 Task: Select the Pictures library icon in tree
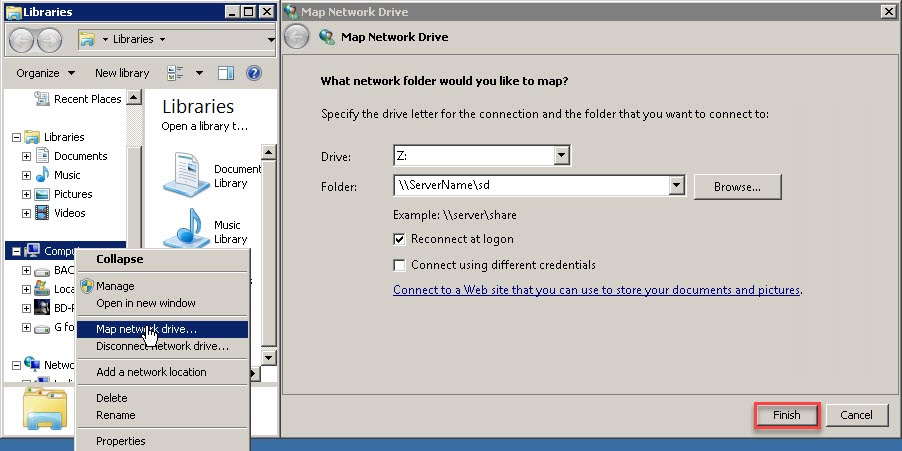[x=43, y=194]
